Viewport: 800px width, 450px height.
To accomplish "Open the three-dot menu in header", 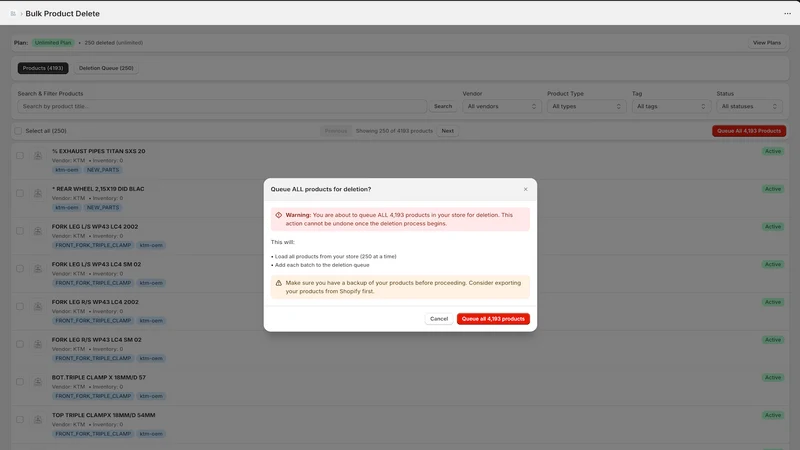I will (787, 14).
